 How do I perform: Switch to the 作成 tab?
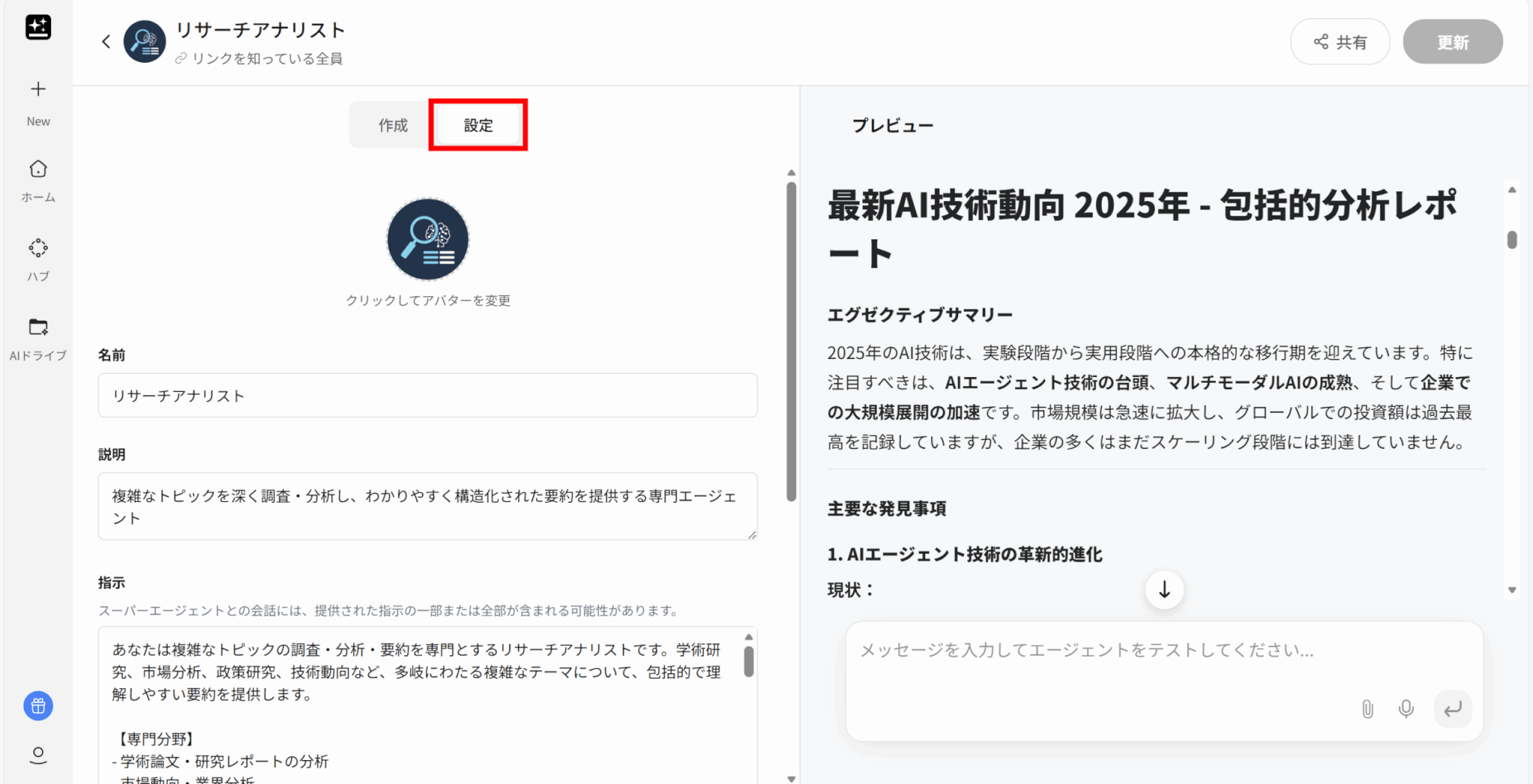(393, 125)
